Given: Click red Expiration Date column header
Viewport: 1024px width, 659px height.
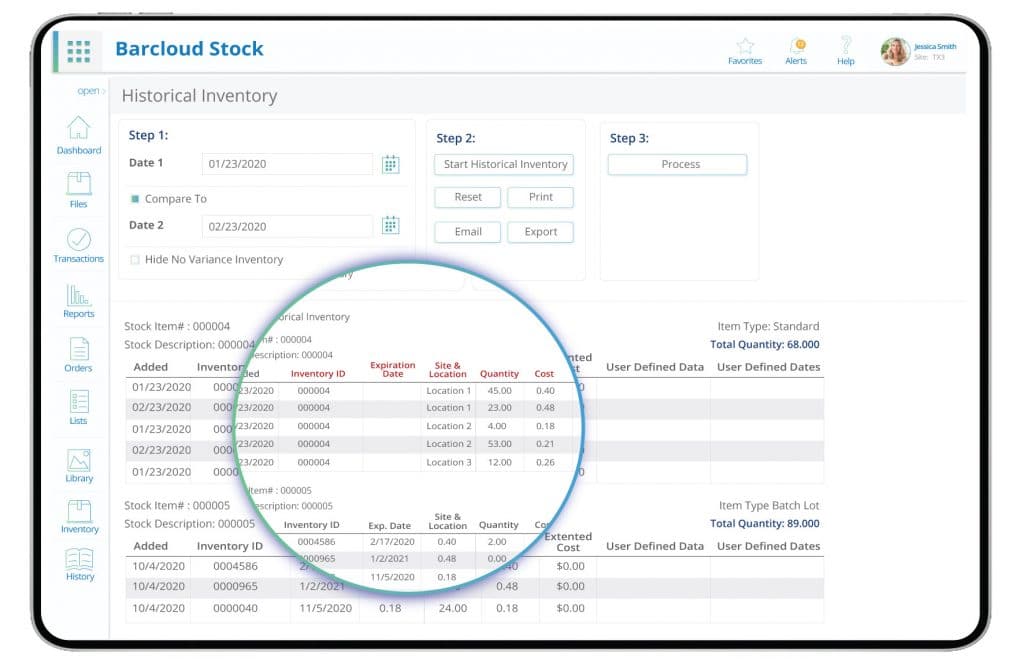Looking at the screenshot, I should (x=392, y=369).
